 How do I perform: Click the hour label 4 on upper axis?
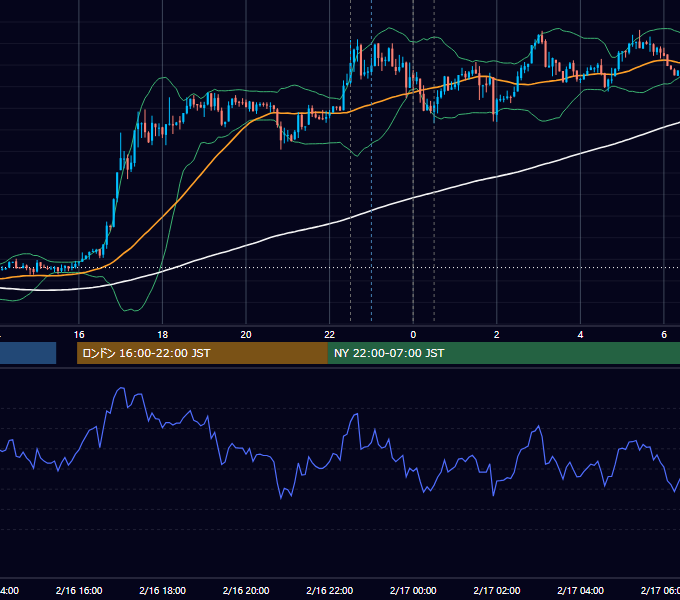tap(580, 335)
